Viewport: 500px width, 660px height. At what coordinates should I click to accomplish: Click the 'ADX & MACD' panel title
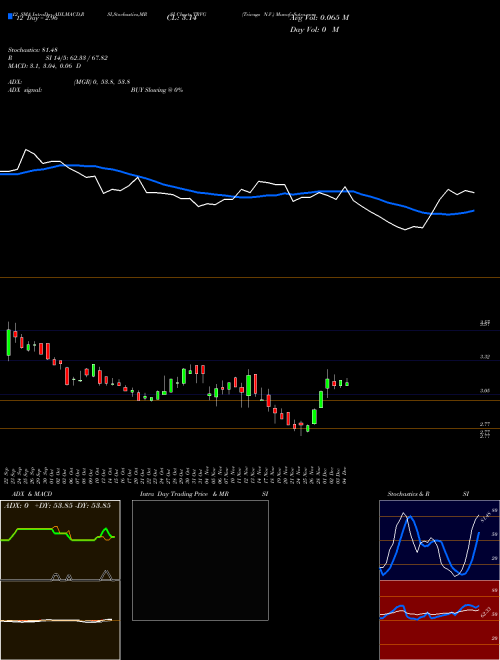(x=32, y=494)
